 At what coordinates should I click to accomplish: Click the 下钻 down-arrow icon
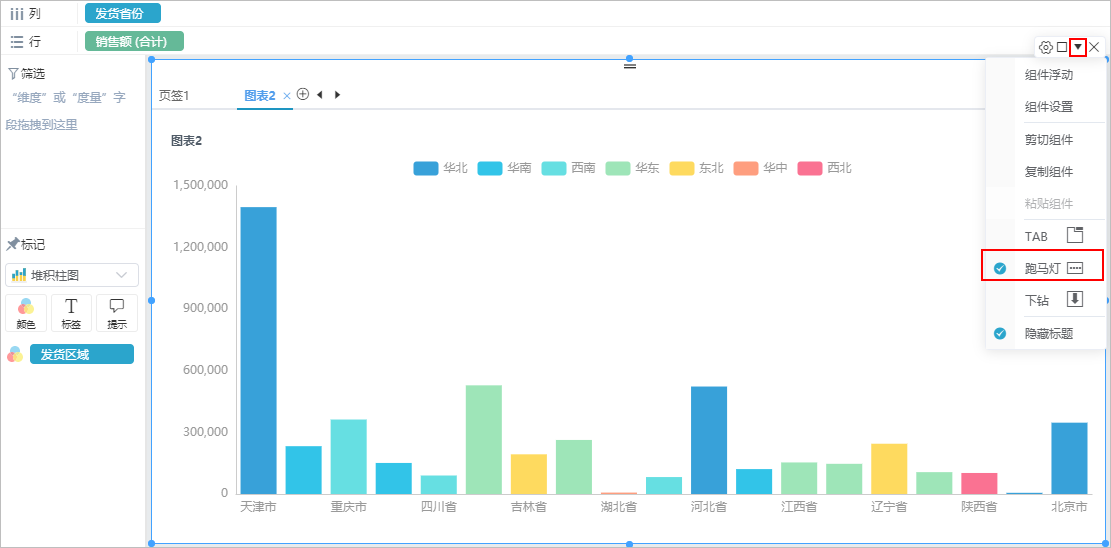tap(1076, 299)
